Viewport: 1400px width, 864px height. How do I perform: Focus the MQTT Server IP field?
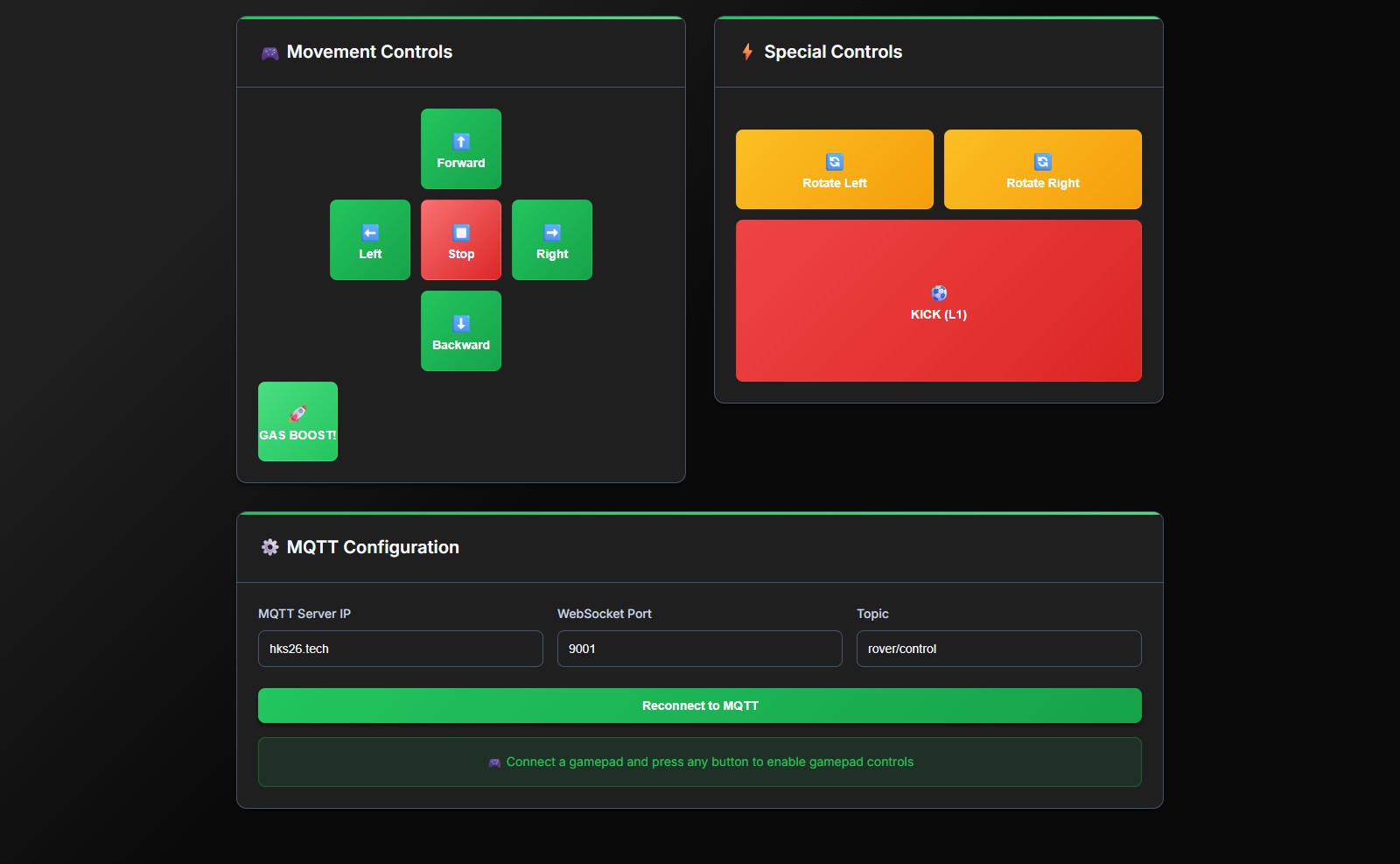(401, 649)
